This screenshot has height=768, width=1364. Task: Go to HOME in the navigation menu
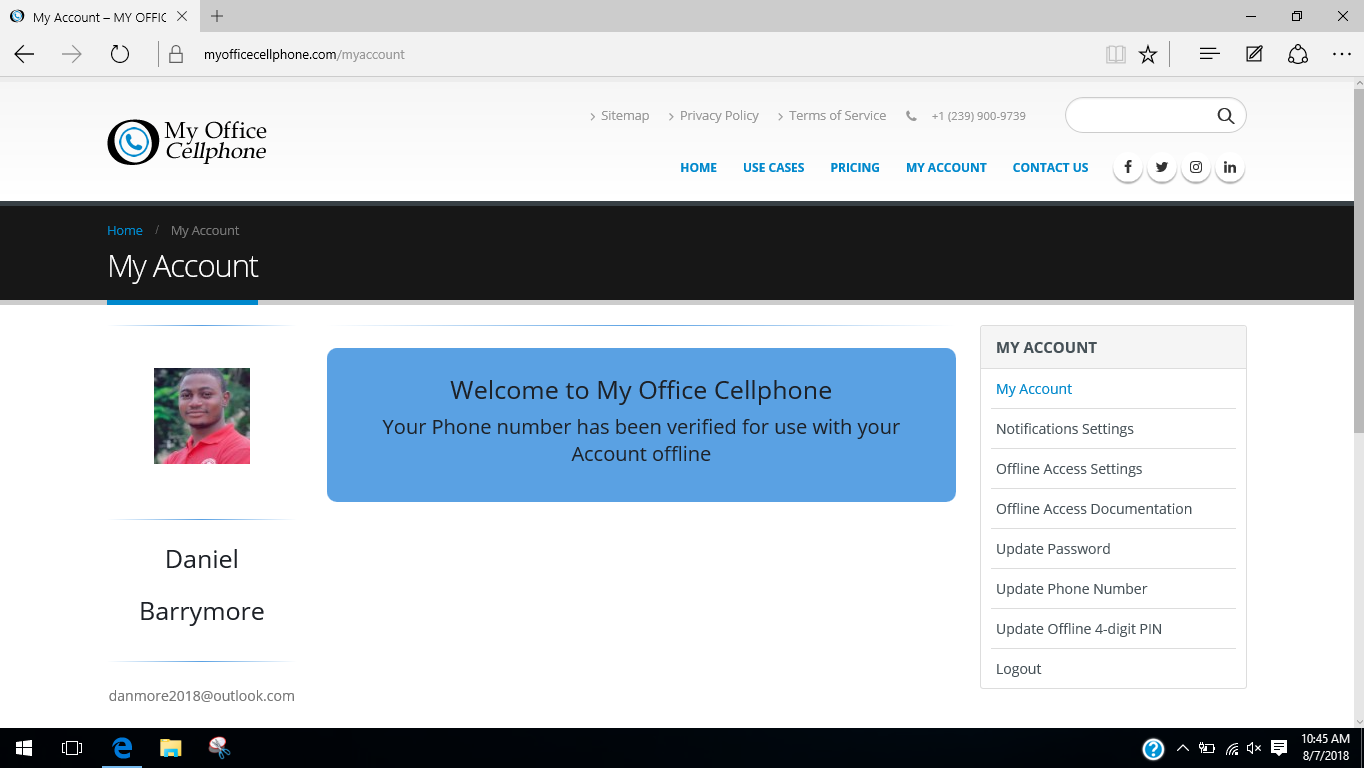pos(698,168)
